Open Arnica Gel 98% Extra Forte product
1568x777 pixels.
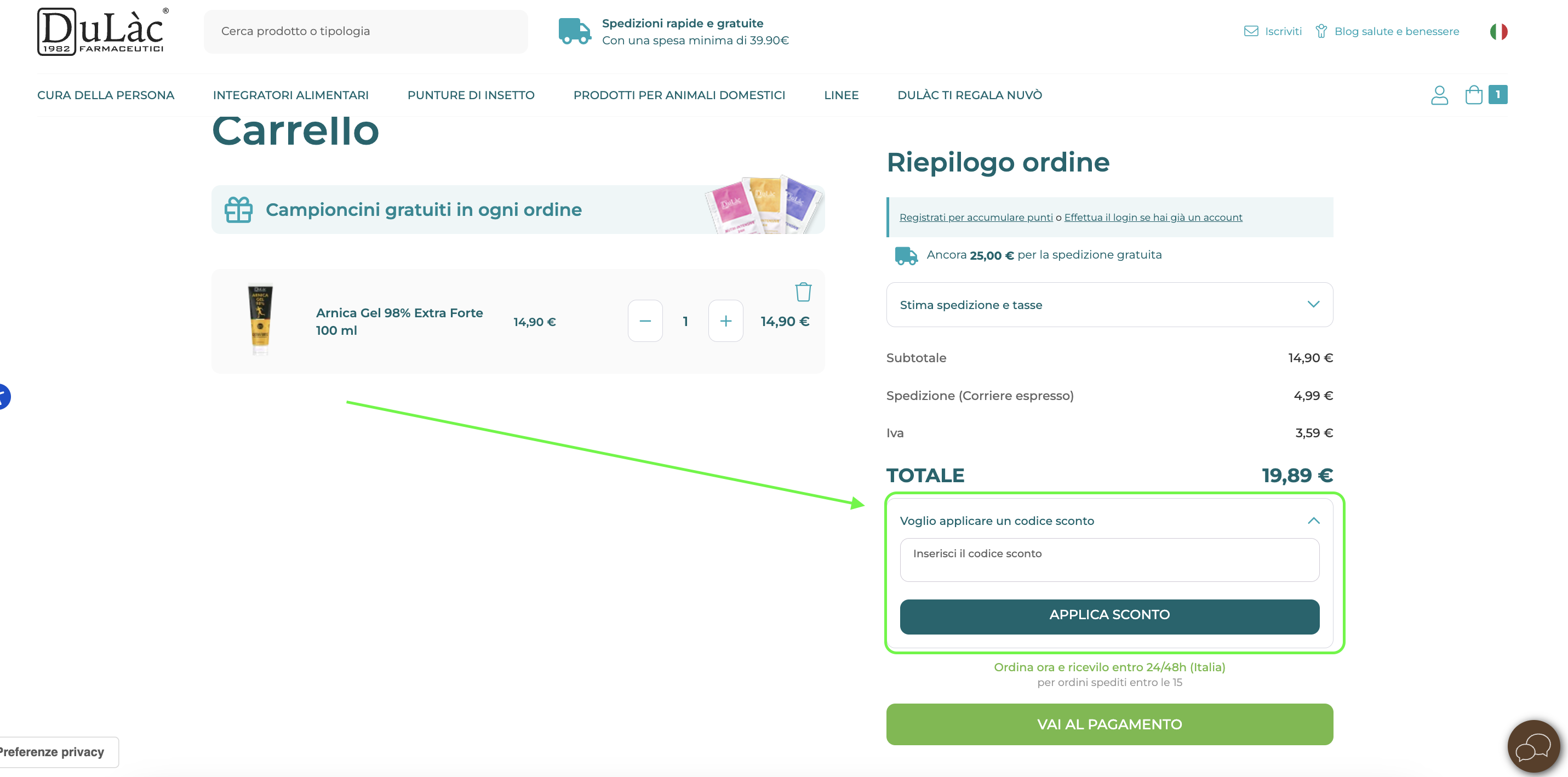(x=399, y=322)
